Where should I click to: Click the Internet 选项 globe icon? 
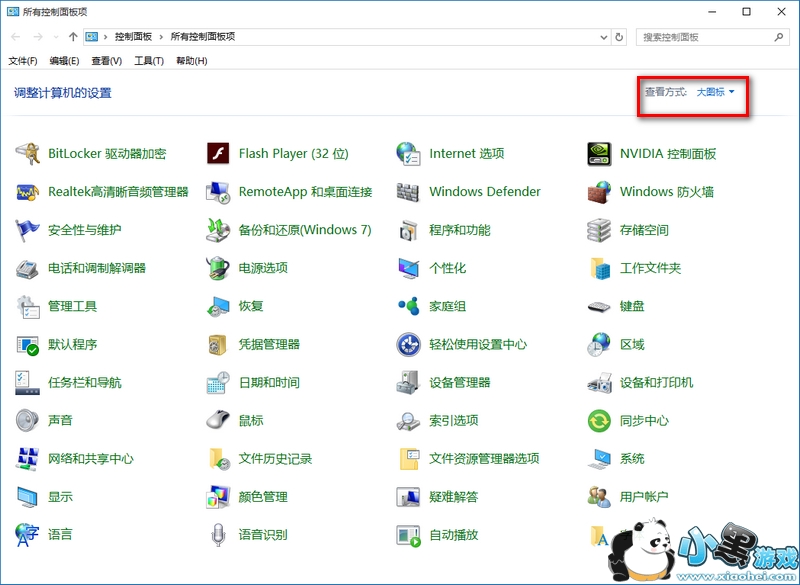pyautogui.click(x=408, y=154)
